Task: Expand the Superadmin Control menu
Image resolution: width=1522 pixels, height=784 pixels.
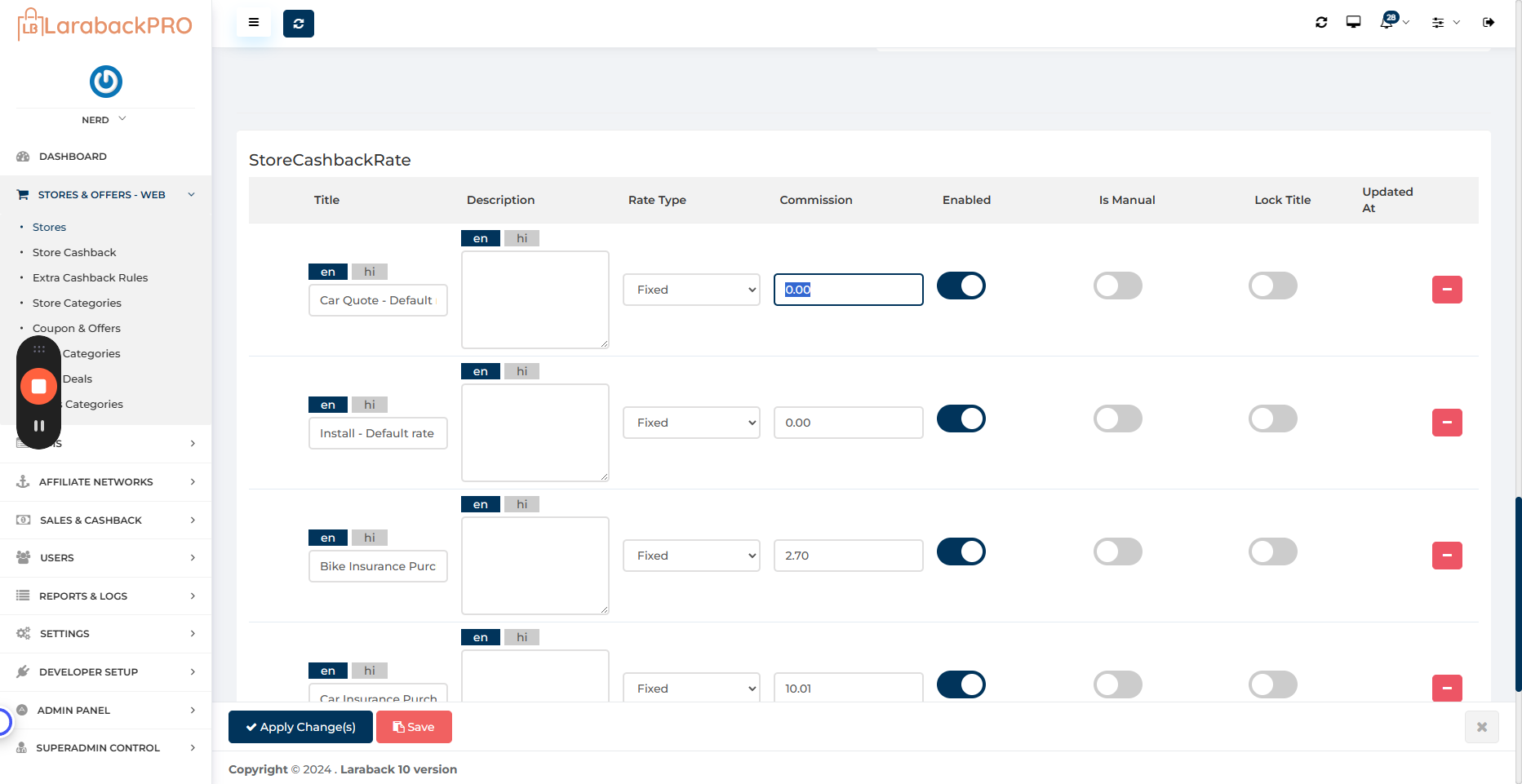Action: click(106, 748)
